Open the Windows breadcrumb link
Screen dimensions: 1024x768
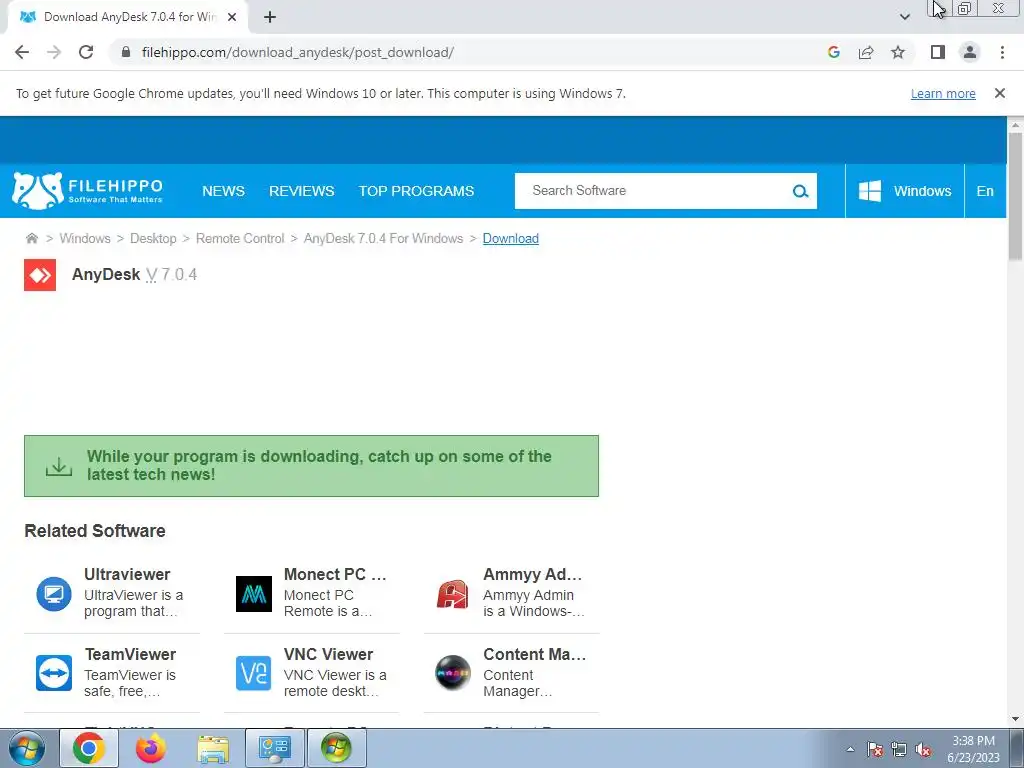tap(85, 238)
